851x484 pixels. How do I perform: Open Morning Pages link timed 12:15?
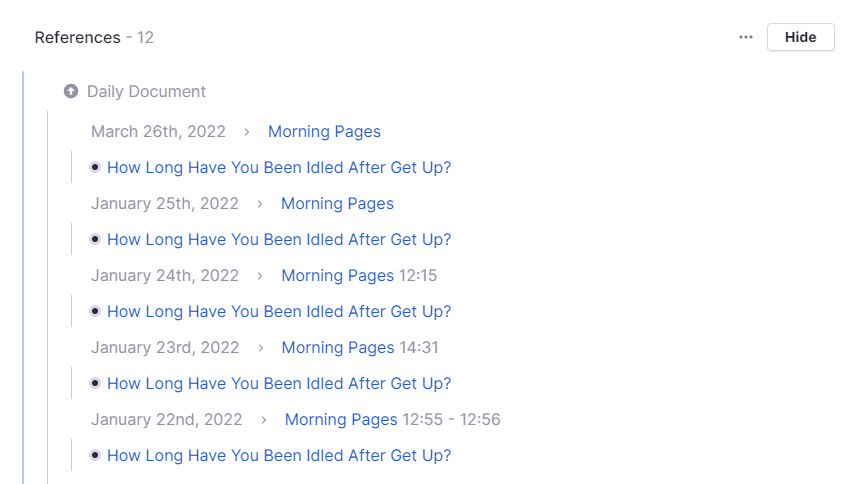click(337, 275)
